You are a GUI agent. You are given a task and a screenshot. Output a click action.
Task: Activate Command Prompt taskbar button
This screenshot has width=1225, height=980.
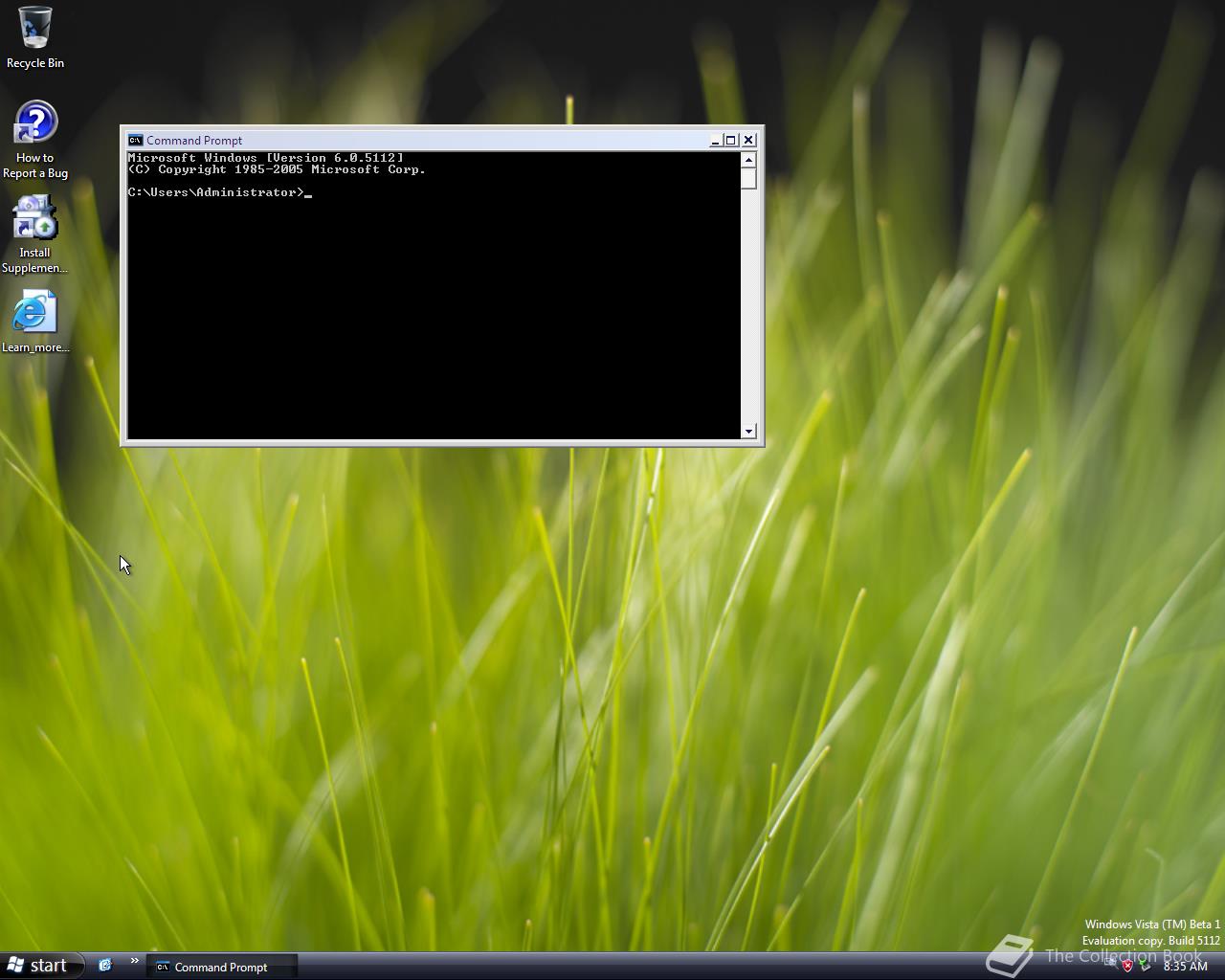tap(222, 967)
